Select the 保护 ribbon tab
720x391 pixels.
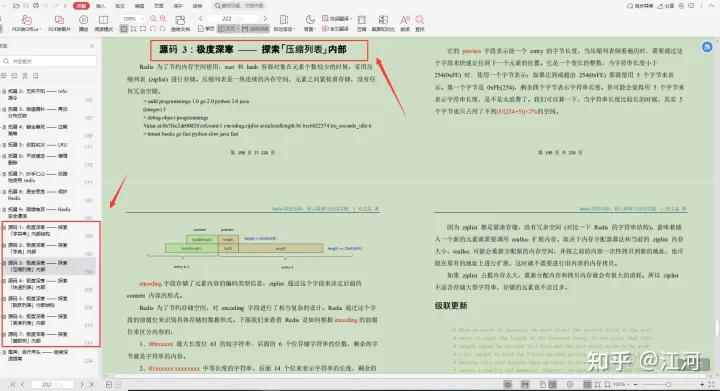(x=178, y=6)
